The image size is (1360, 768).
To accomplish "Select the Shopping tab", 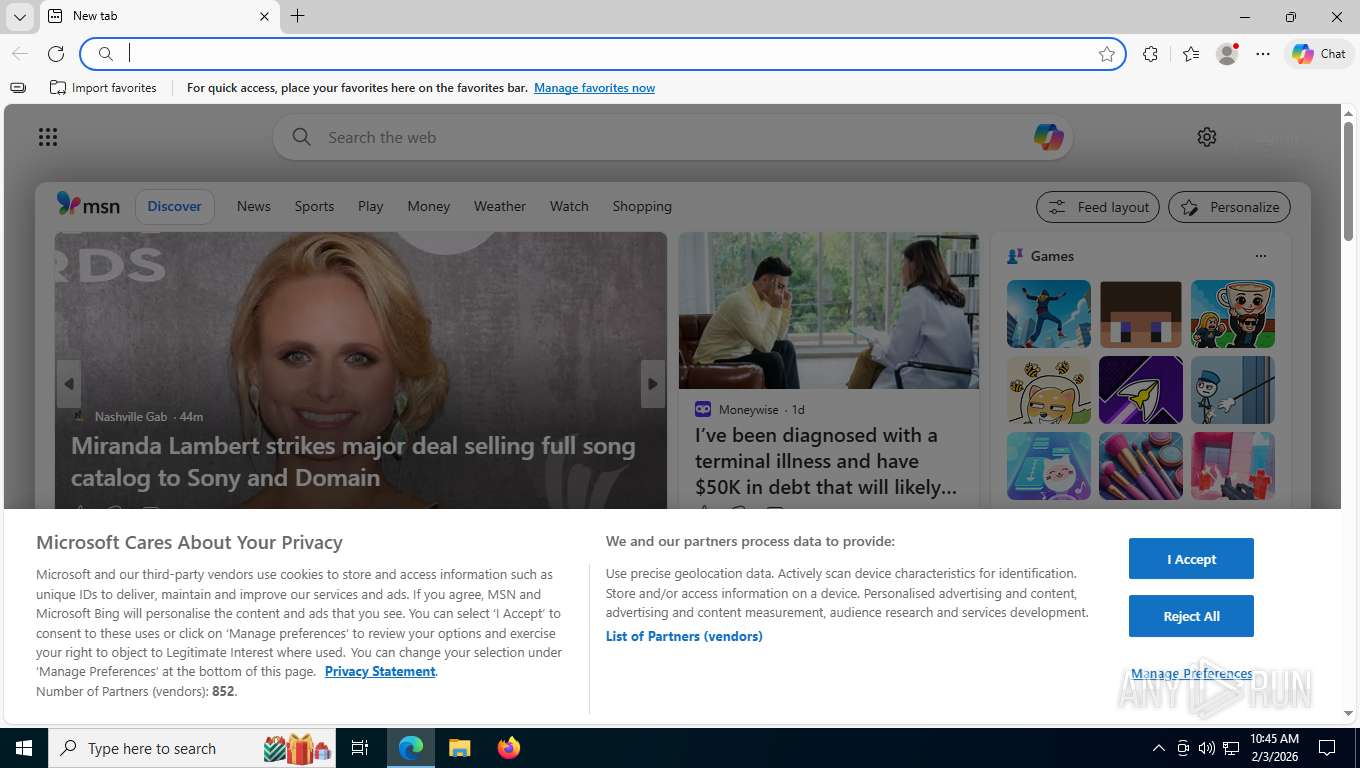I will click(642, 206).
